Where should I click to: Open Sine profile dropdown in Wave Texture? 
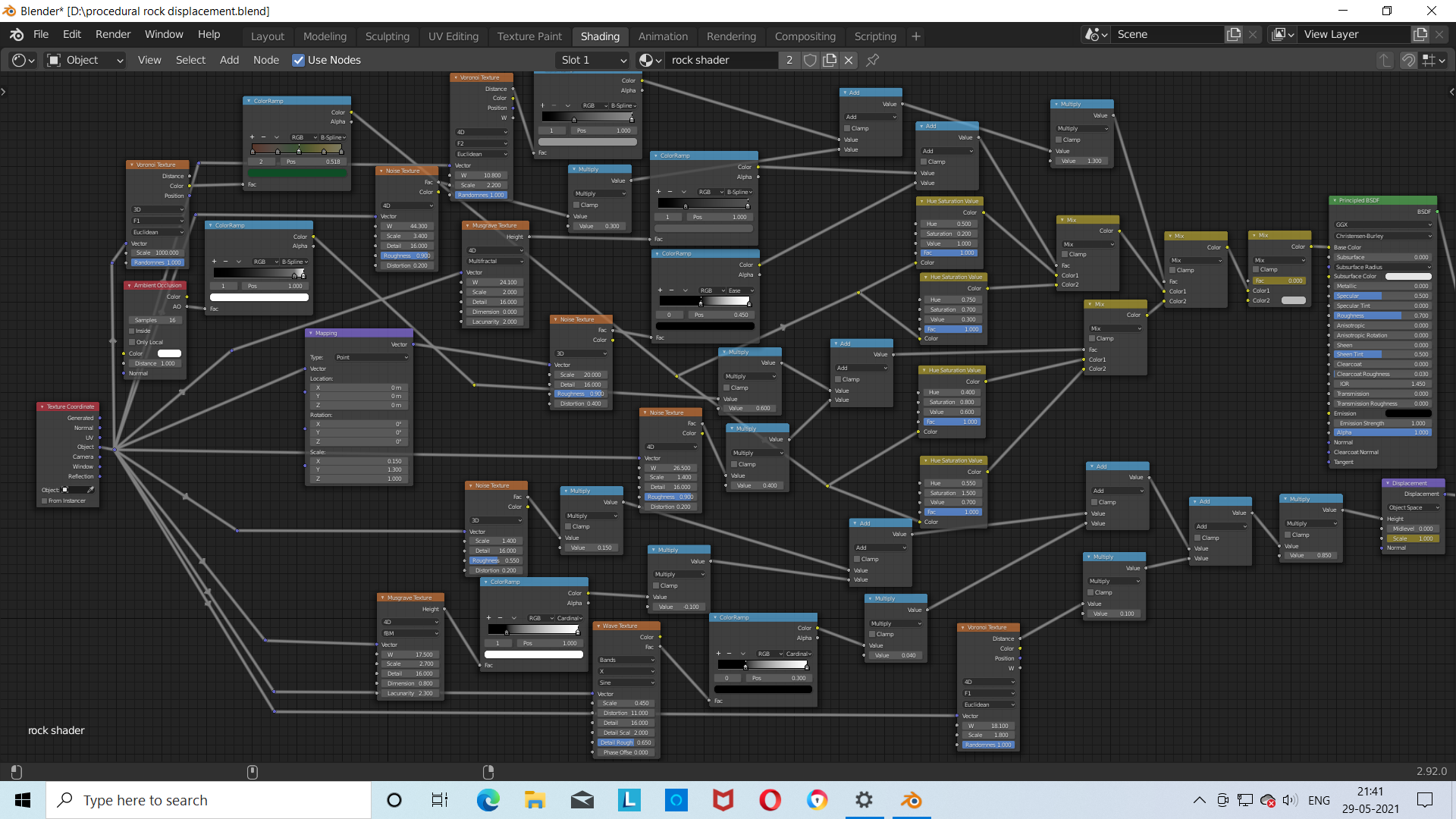pos(626,682)
